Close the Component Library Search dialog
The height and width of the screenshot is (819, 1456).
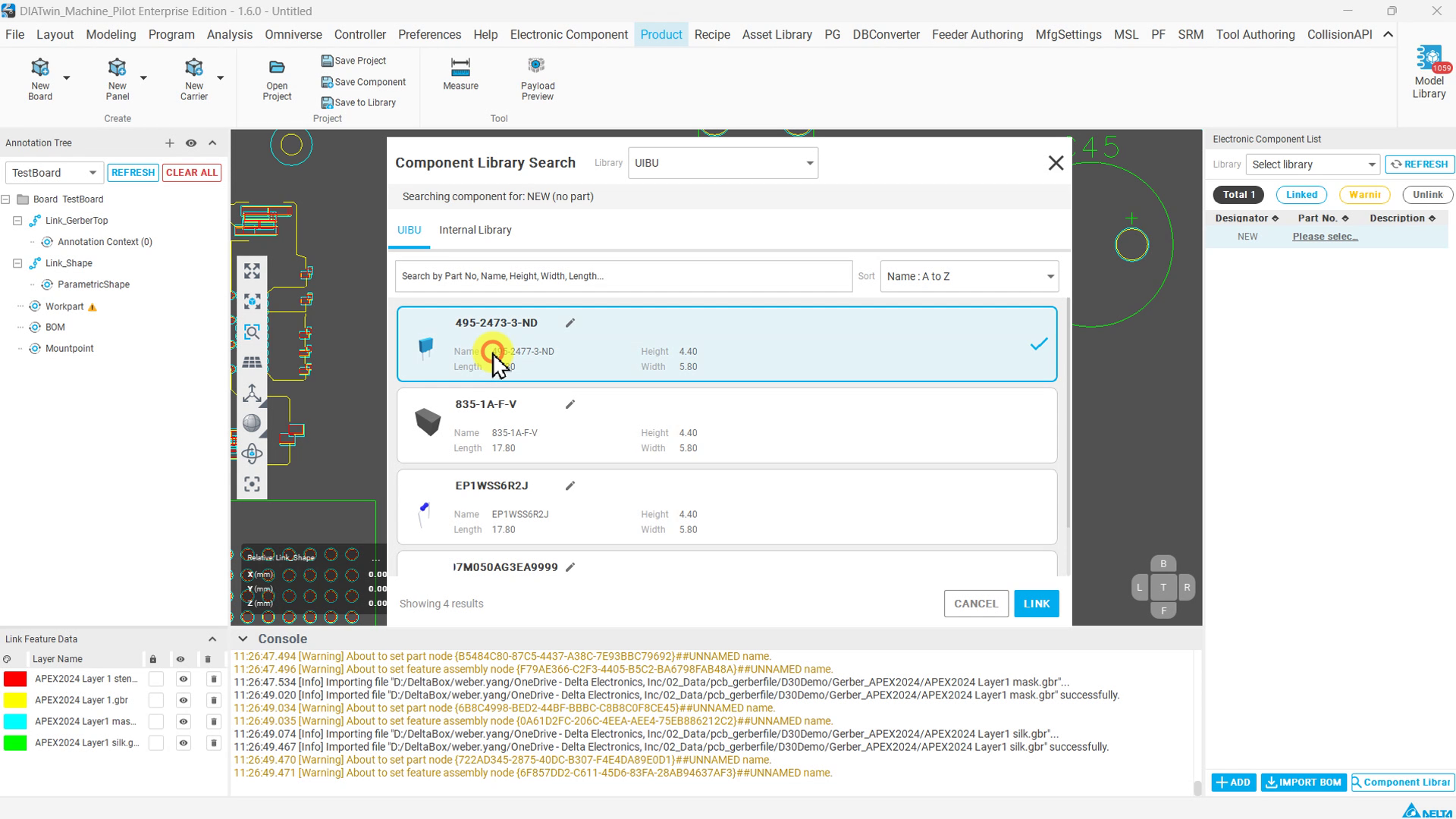[x=1056, y=163]
